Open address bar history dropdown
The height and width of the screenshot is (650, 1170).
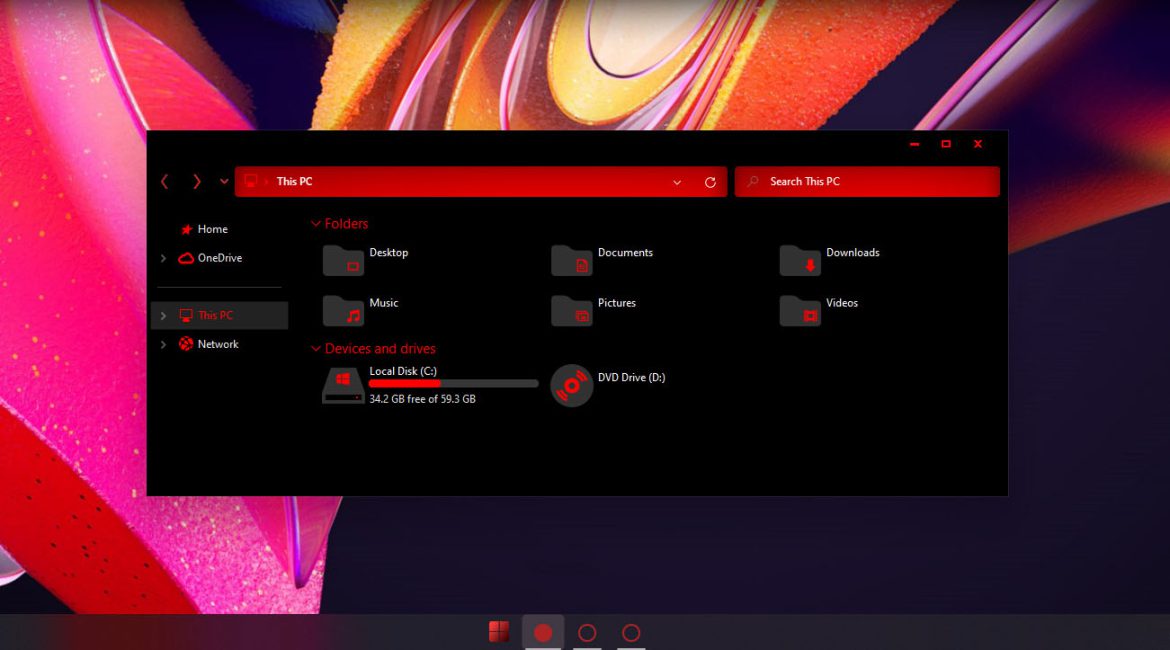[677, 182]
